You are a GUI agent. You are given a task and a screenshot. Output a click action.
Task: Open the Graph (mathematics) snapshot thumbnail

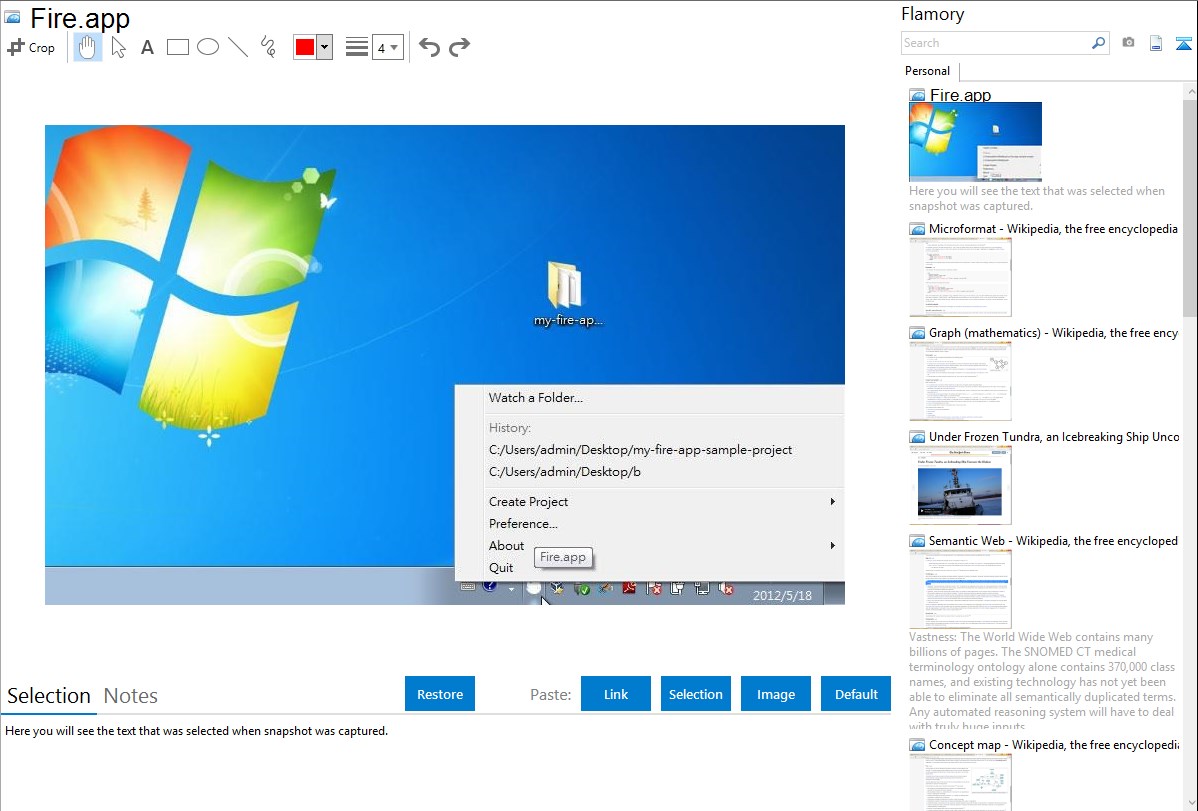tap(960, 381)
